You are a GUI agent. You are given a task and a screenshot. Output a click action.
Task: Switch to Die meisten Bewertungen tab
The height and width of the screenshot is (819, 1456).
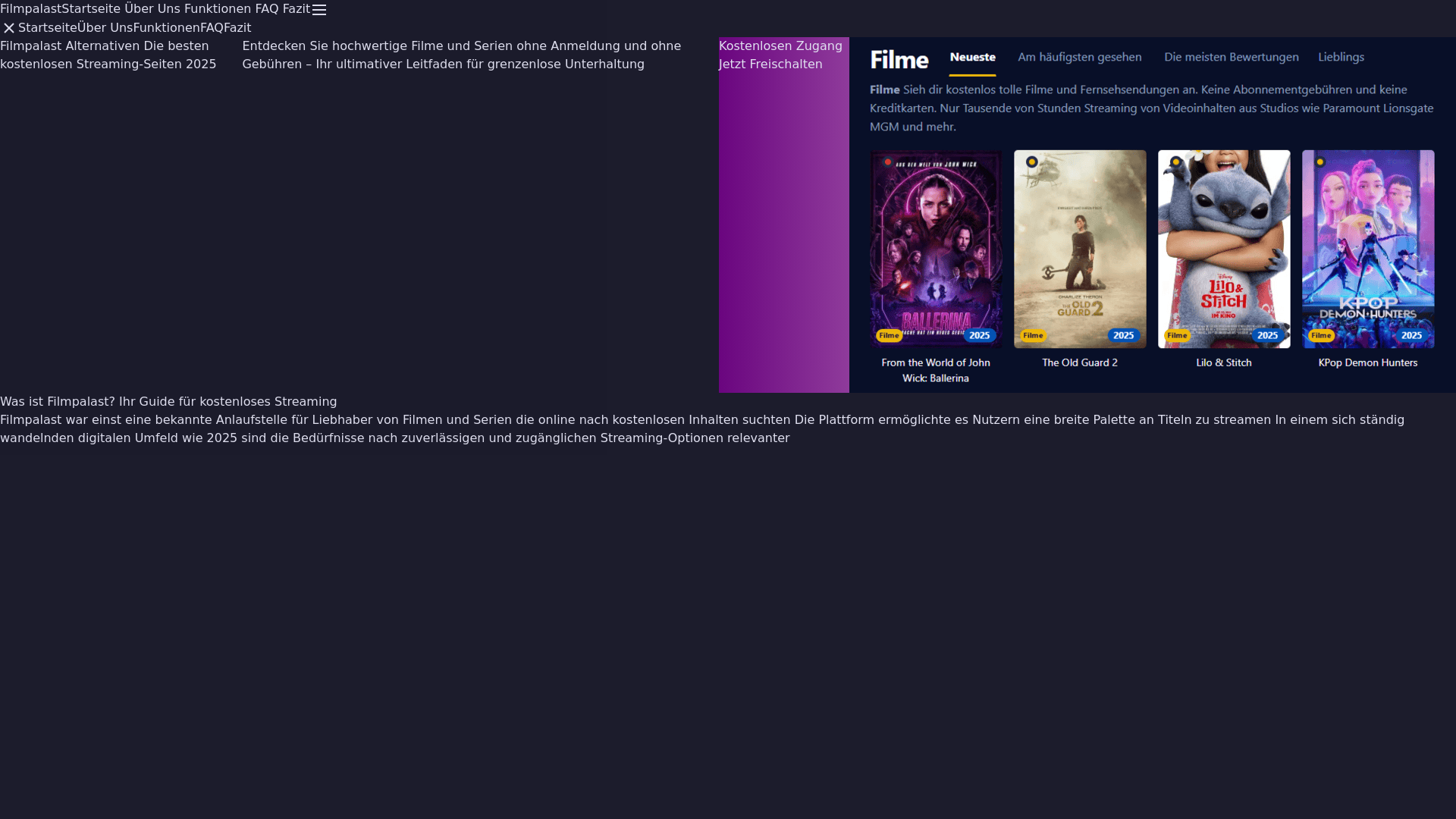[x=1232, y=58]
